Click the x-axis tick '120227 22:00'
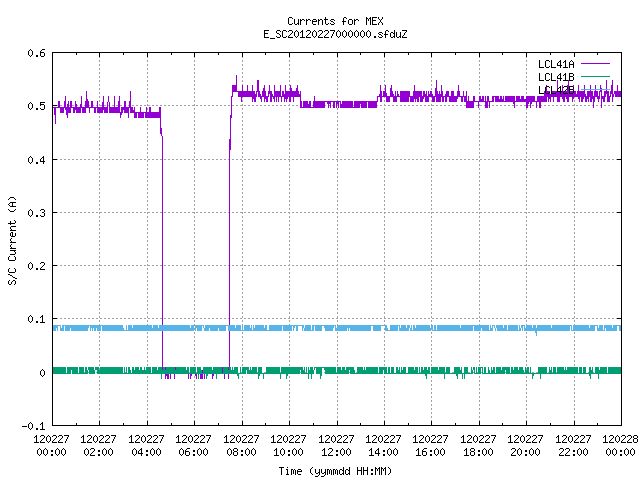This screenshot has height=480, width=640. [x=573, y=445]
